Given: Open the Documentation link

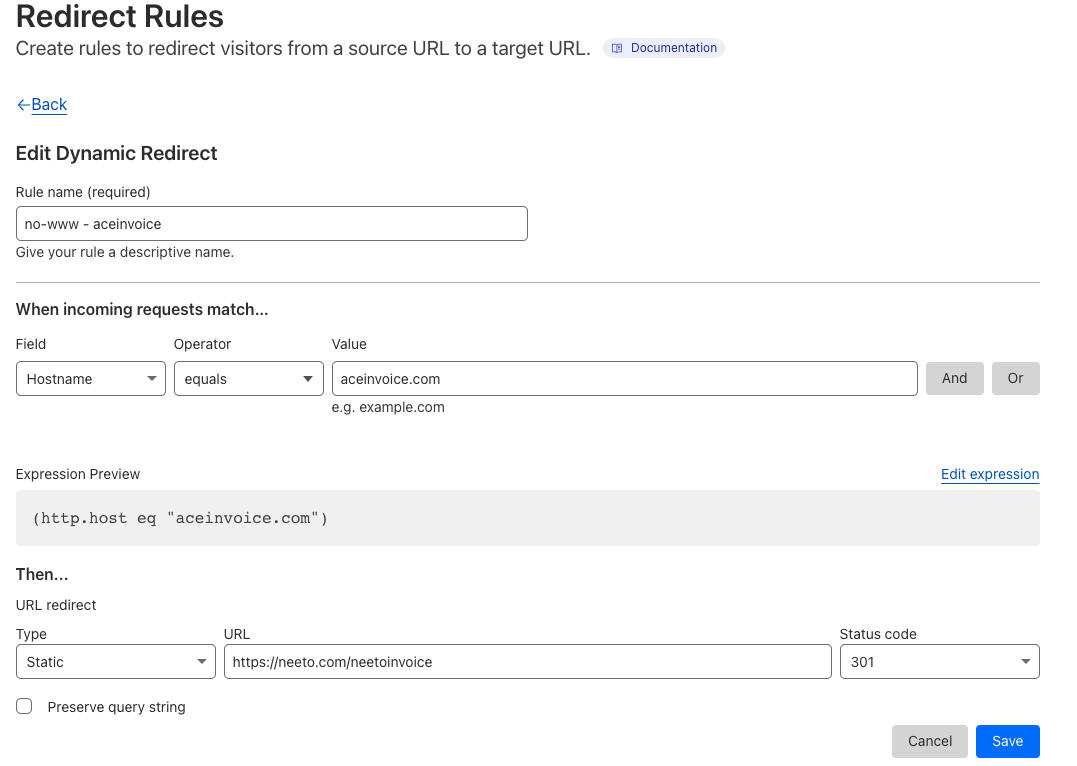Looking at the screenshot, I should click(x=673, y=48).
